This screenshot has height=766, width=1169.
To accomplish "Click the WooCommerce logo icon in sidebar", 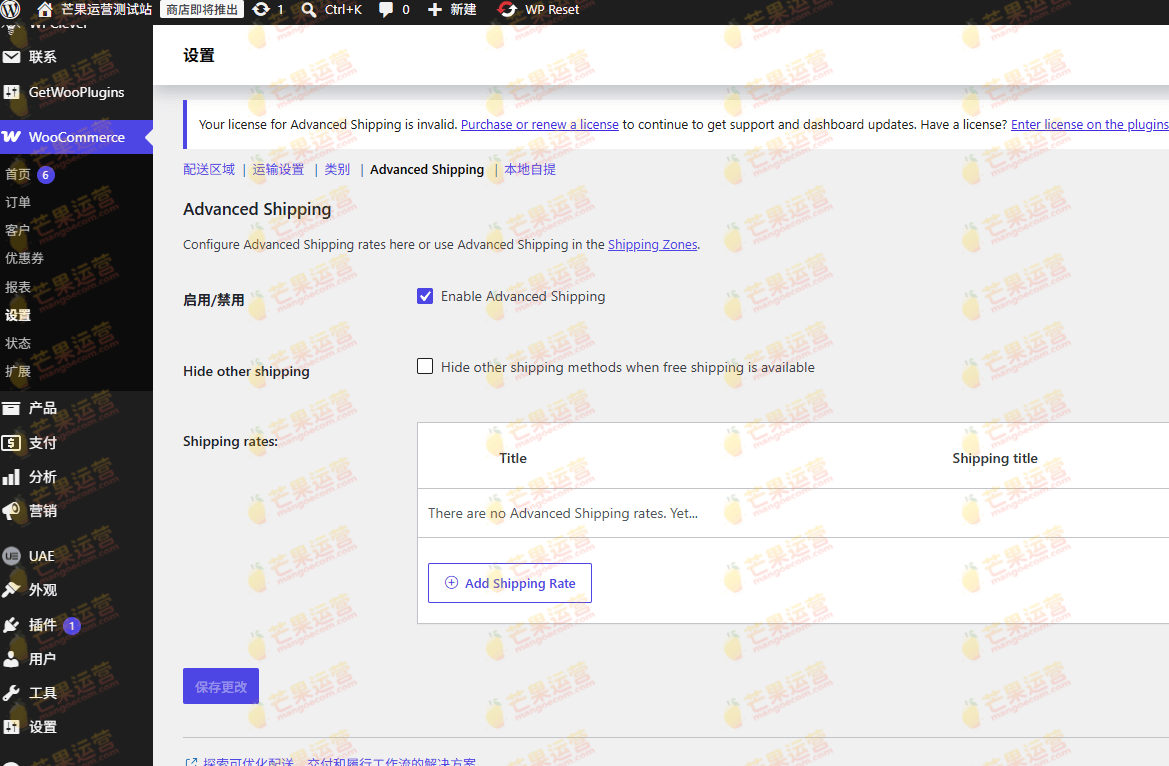I will click(x=11, y=137).
